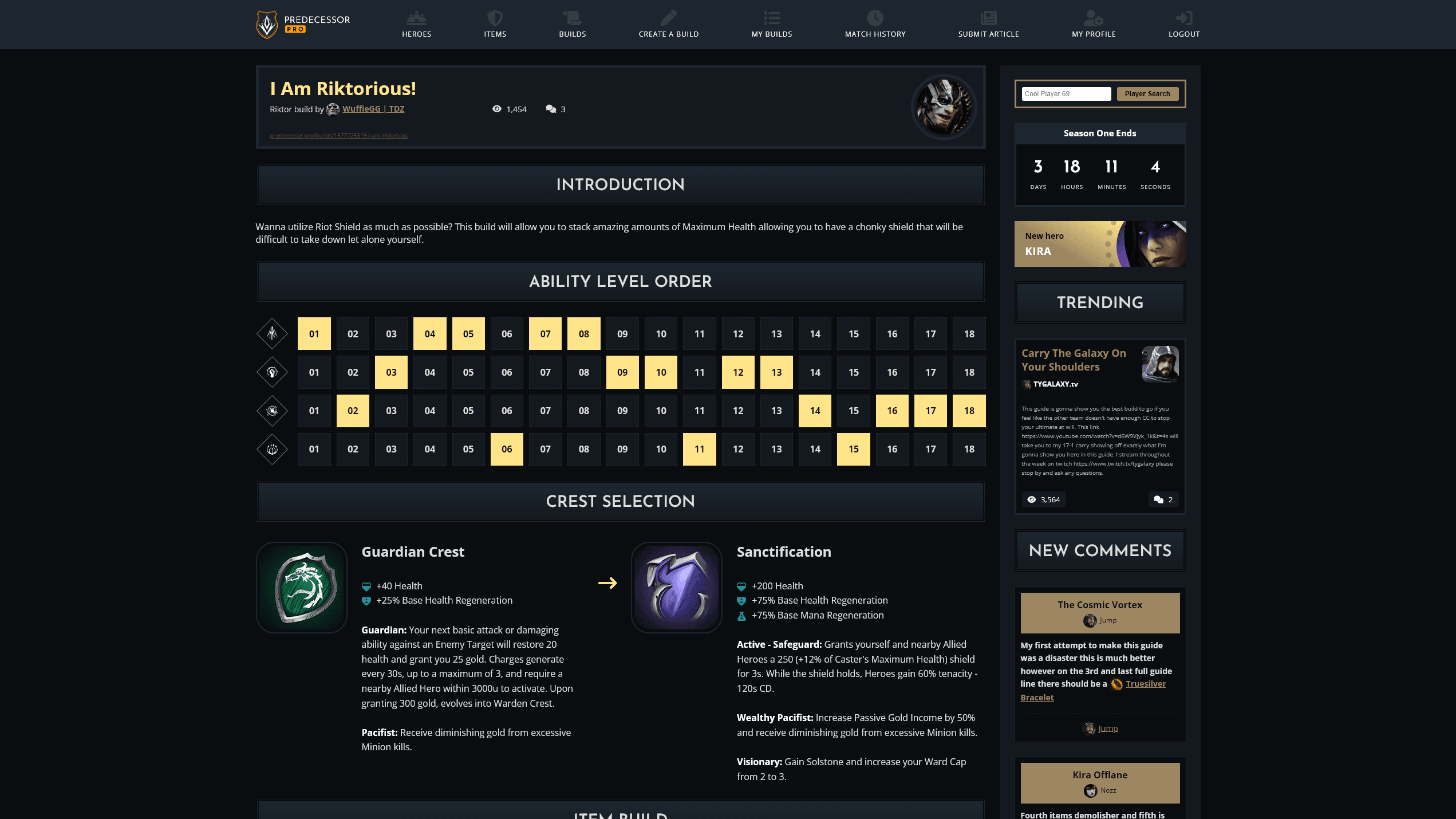Image resolution: width=1456 pixels, height=819 pixels.
Task: Click the fourth ability diamond icon
Action: click(272, 449)
